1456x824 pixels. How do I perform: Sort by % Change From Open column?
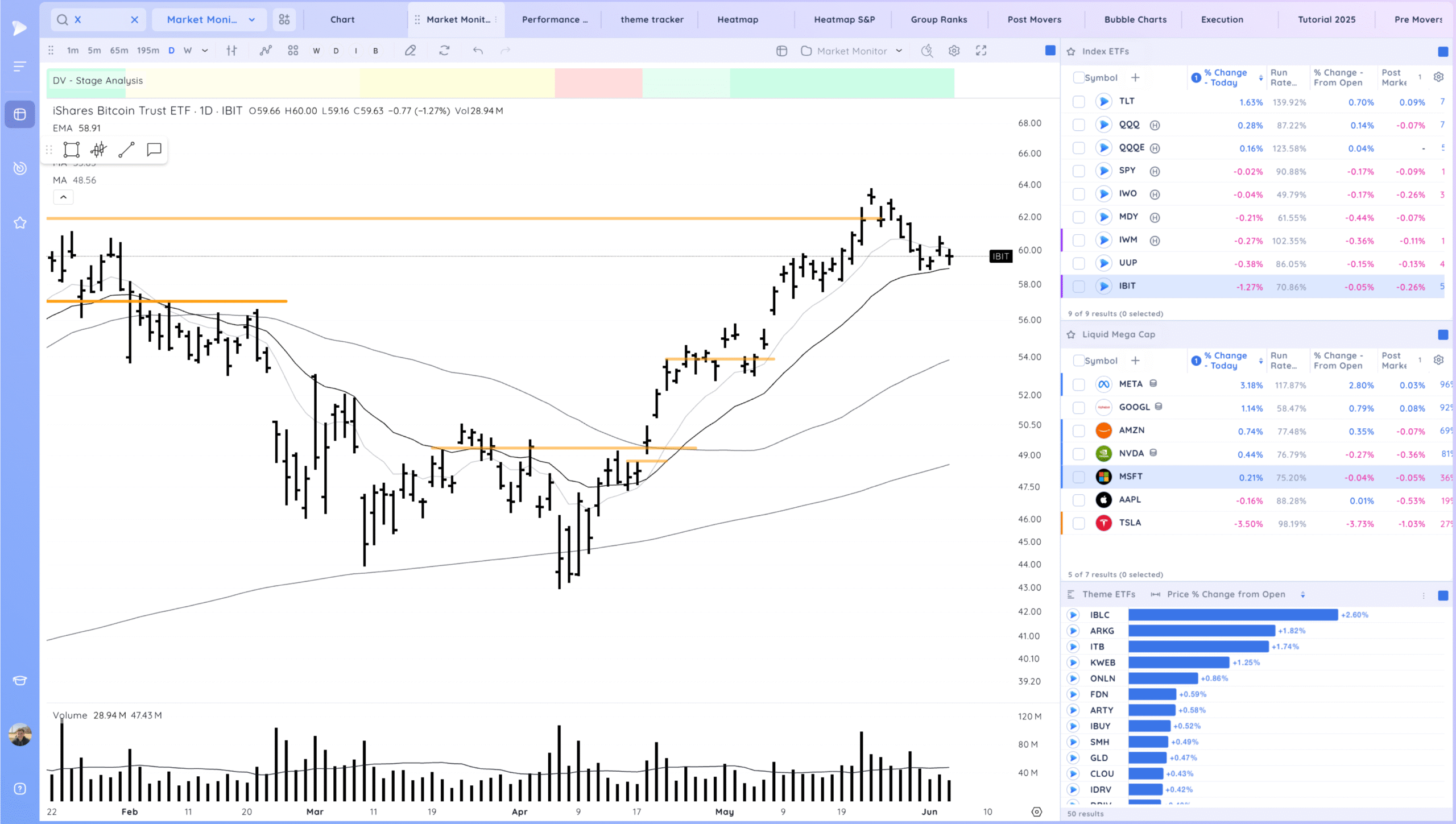coord(1338,77)
